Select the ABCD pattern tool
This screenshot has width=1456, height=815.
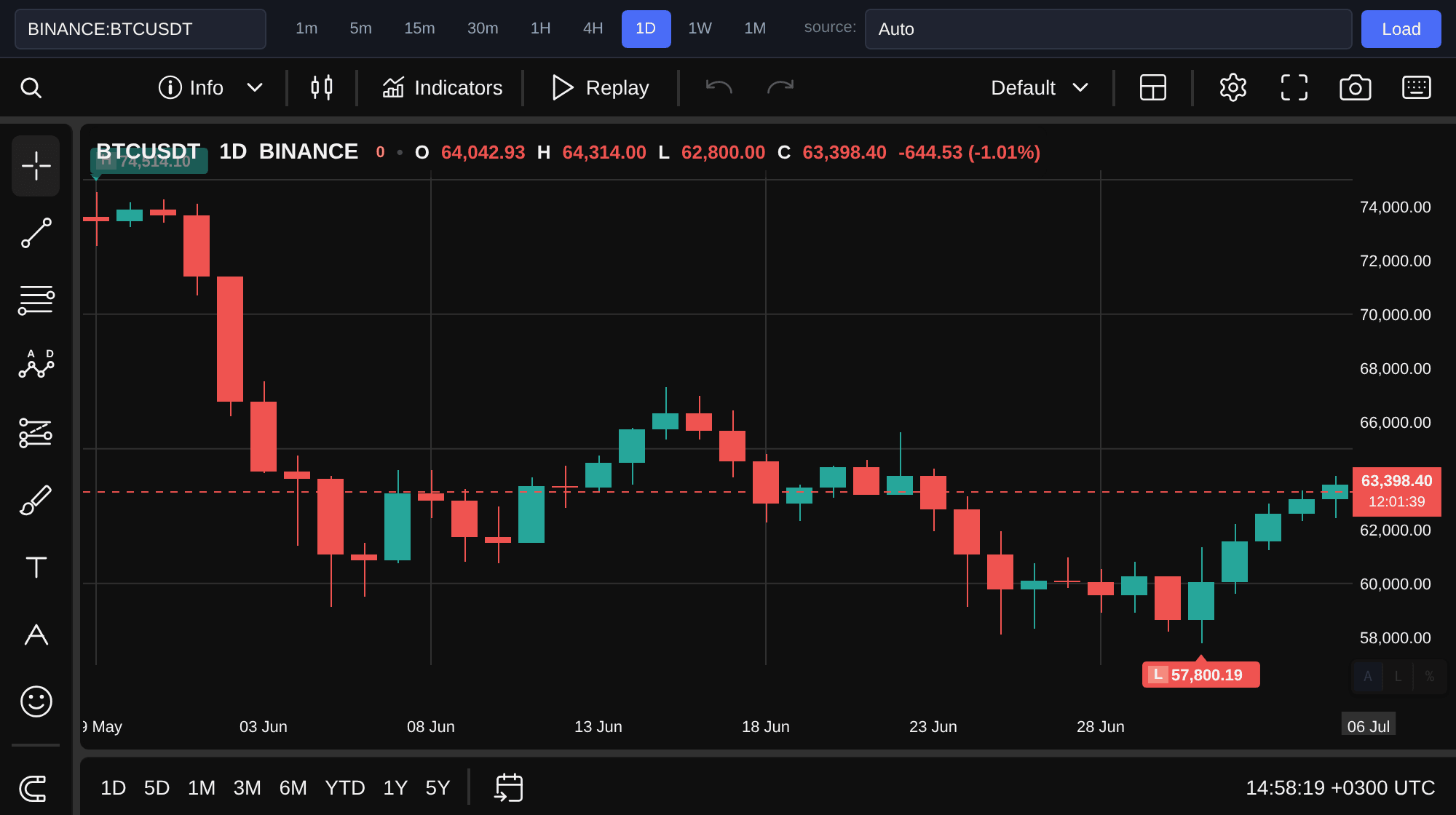(x=36, y=364)
